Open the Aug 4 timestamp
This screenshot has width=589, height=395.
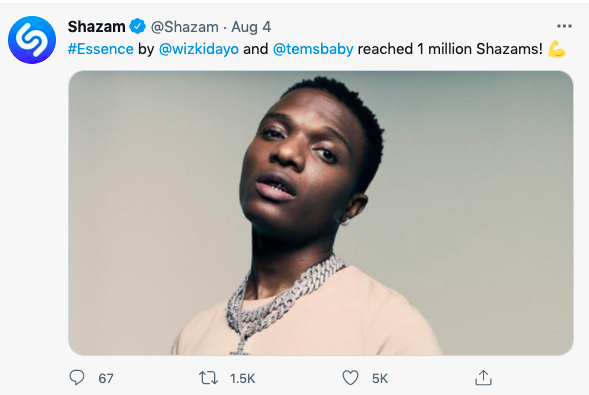click(x=251, y=27)
